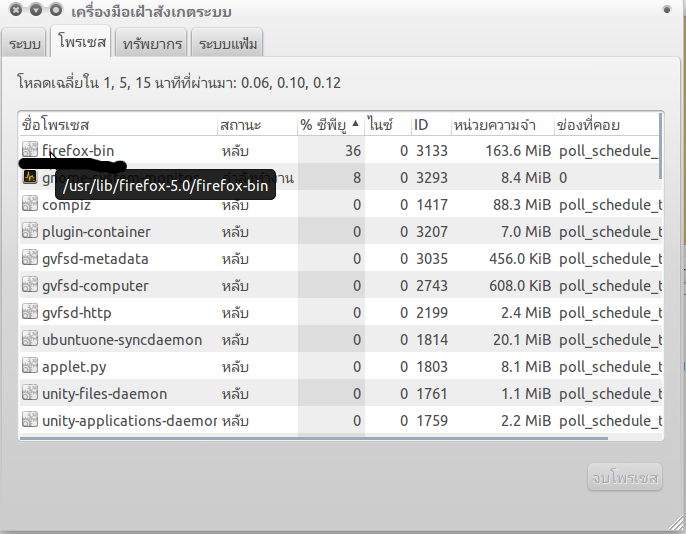The width and height of the screenshot is (686, 534).
Task: Select the firefox-bin process name
Action: click(x=78, y=151)
